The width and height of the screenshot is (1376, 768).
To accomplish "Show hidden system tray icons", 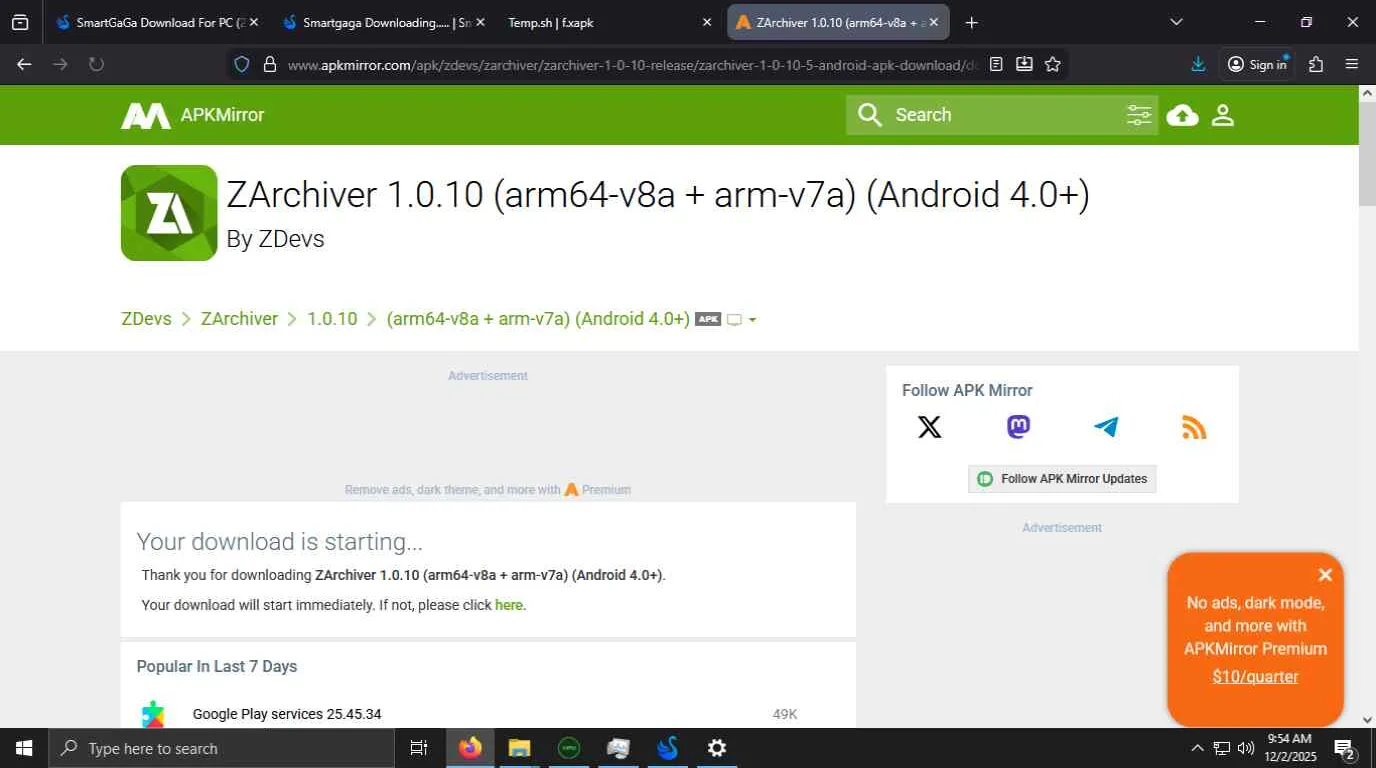I will pos(1197,748).
